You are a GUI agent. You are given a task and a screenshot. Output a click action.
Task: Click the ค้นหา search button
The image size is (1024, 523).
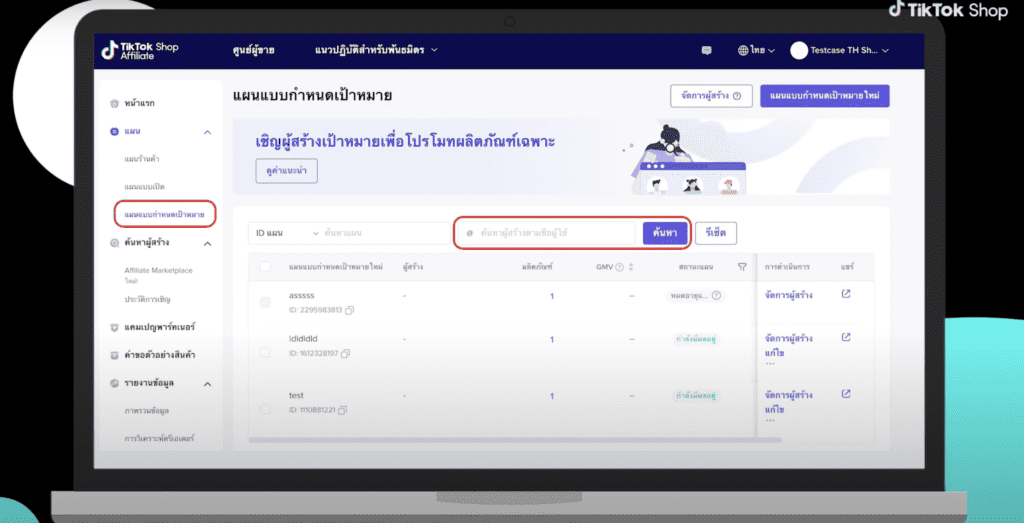point(665,233)
